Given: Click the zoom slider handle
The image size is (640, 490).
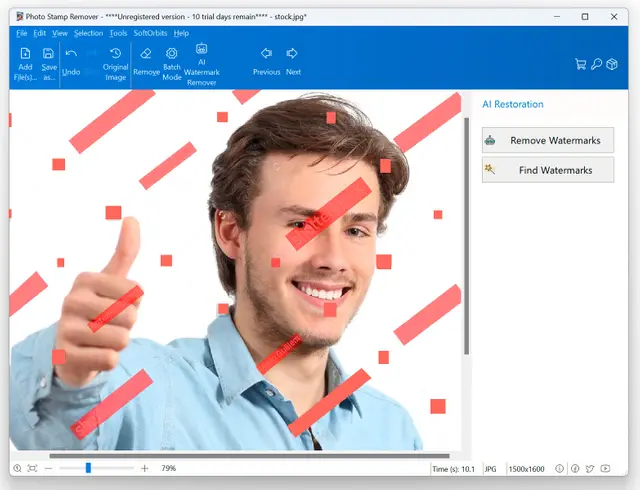Looking at the screenshot, I should point(88,468).
